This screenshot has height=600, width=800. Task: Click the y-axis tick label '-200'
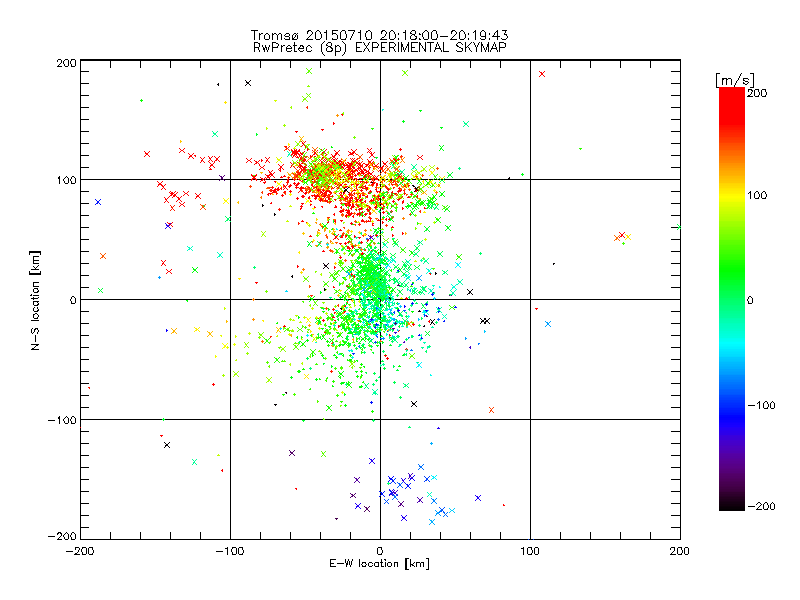click(x=62, y=536)
